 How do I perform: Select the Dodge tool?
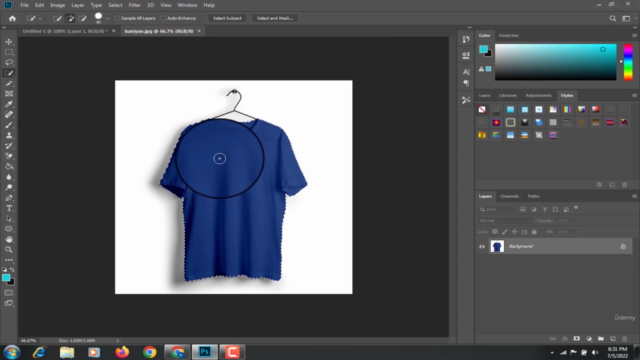coord(9,187)
